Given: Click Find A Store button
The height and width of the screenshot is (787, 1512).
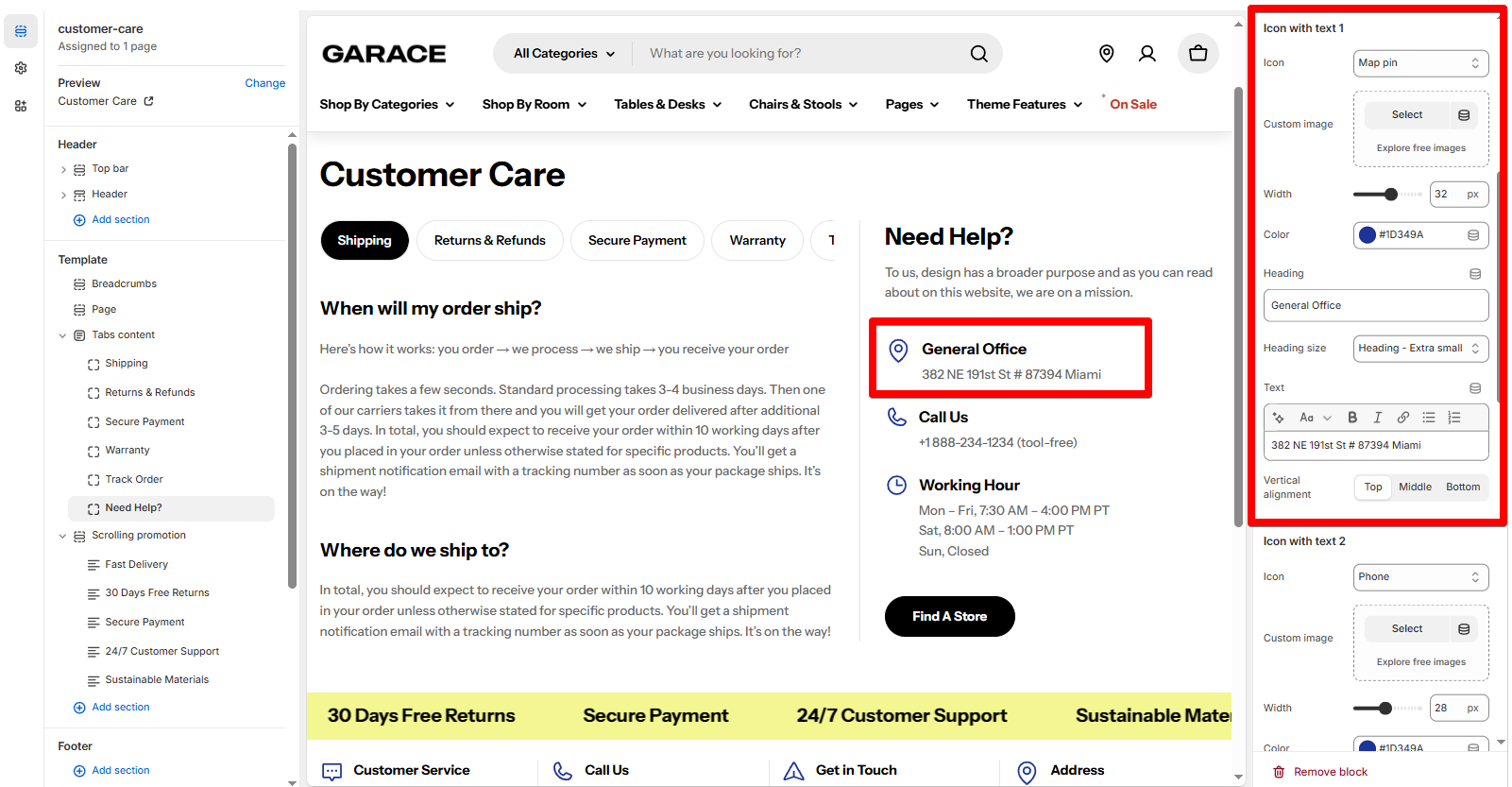Looking at the screenshot, I should (950, 617).
